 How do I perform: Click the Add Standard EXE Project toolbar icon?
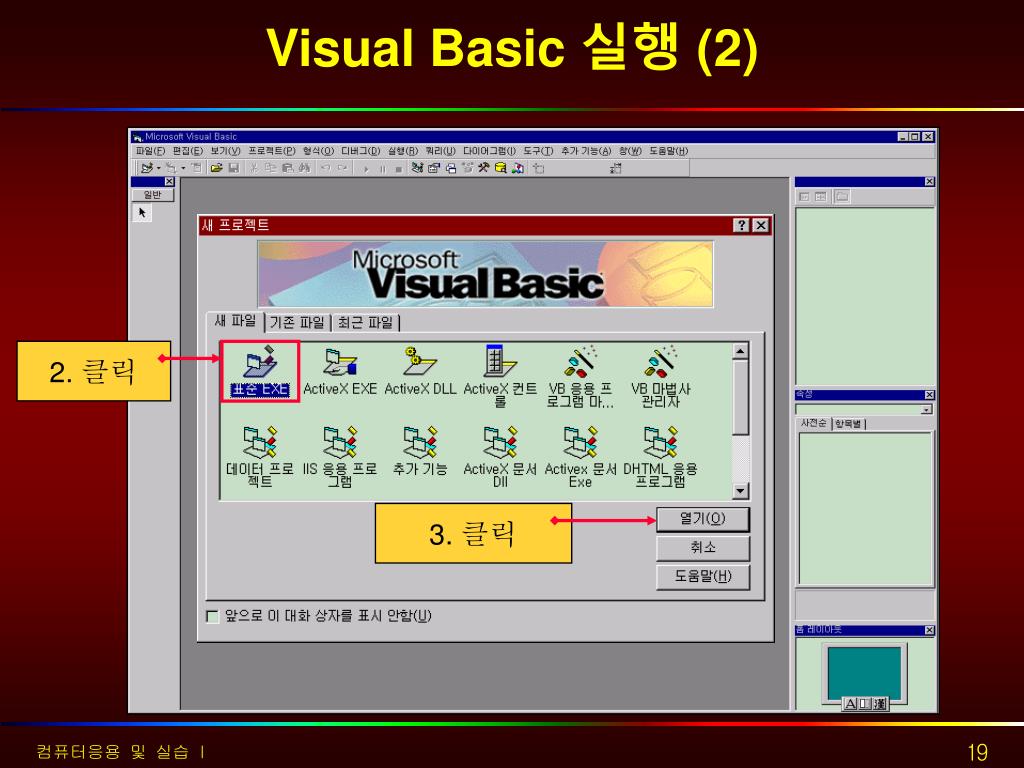pos(146,168)
